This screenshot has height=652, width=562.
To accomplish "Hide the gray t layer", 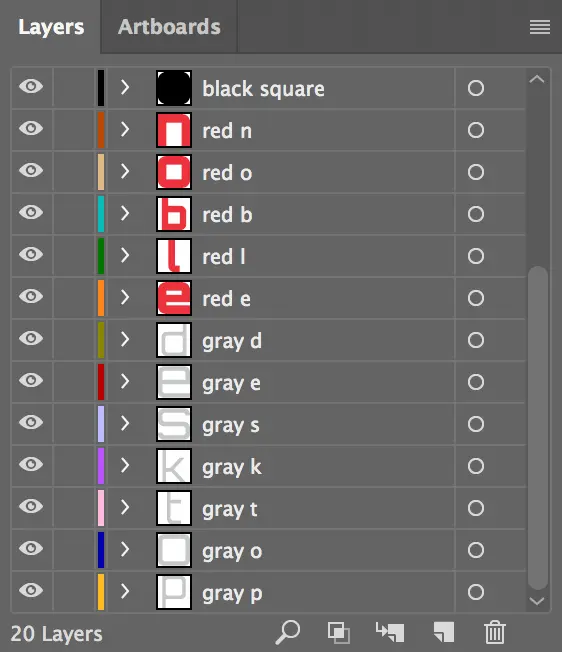I will click(31, 506).
